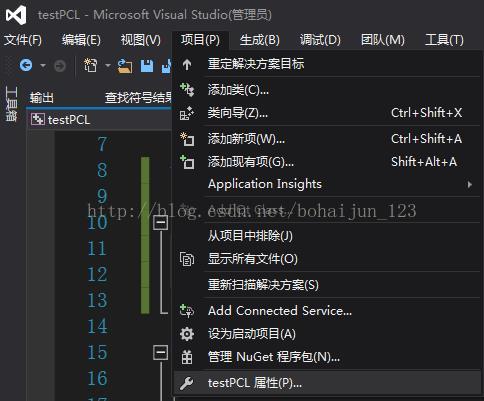The image size is (484, 401).
Task: Choose 重新扫描解决方案(S) menu entry
Action: [328, 285]
